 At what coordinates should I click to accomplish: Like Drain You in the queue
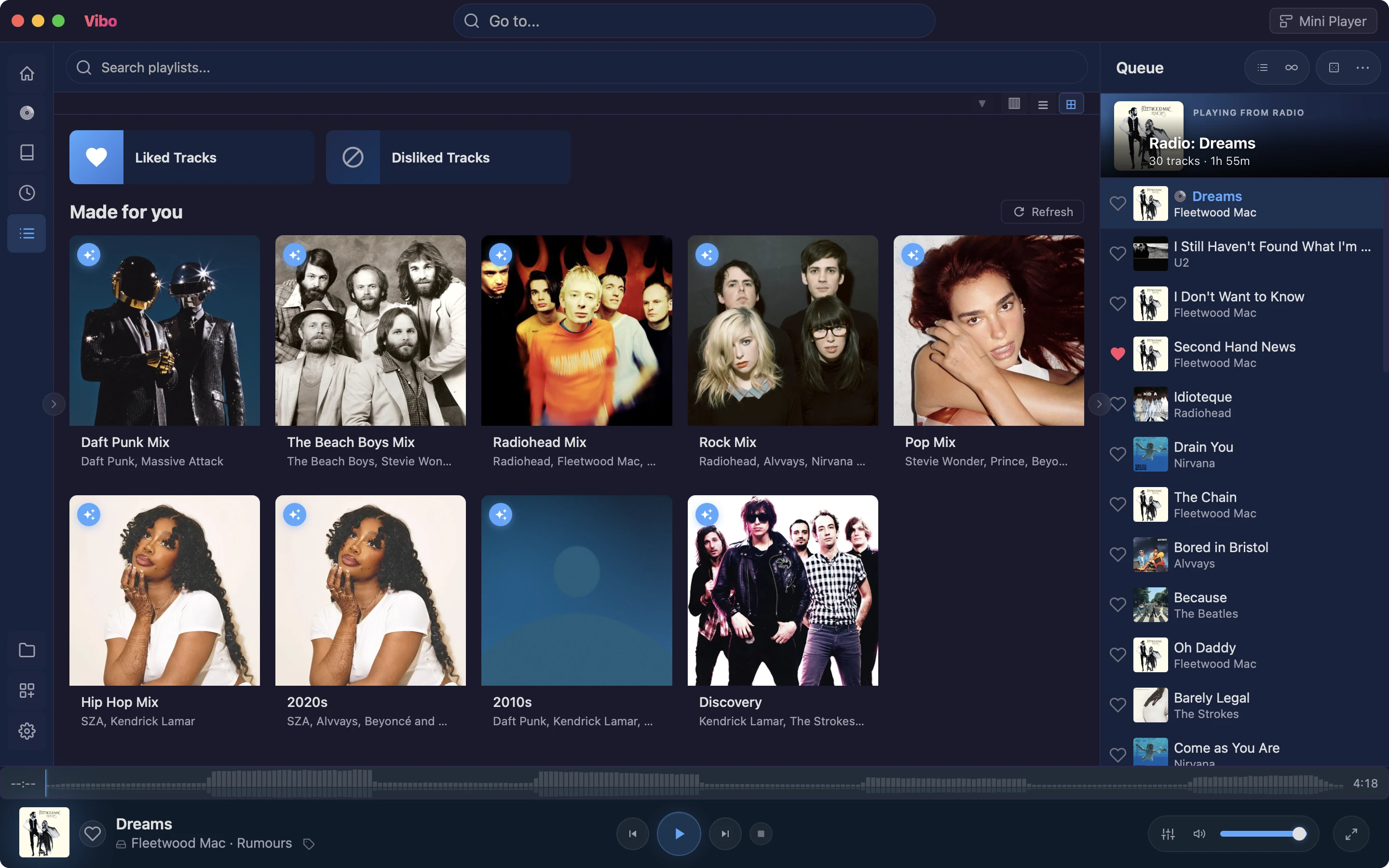pyautogui.click(x=1117, y=454)
